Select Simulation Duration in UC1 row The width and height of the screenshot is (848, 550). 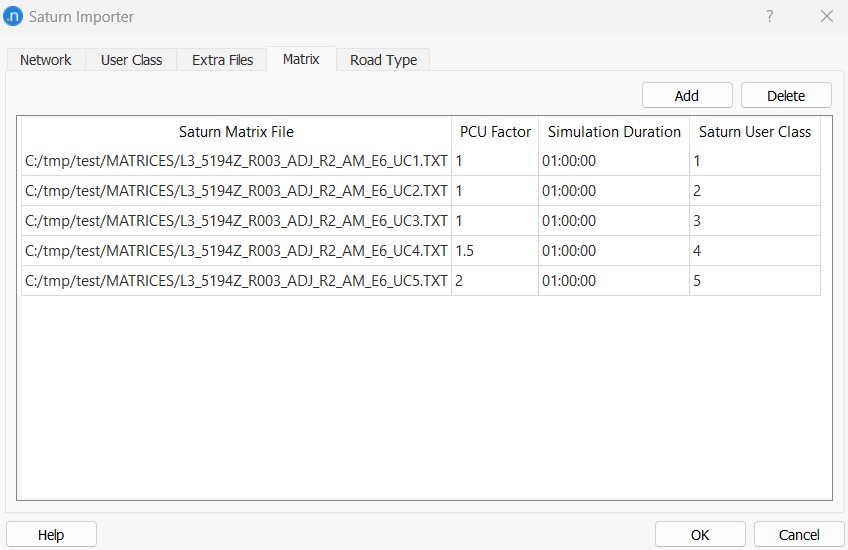click(x=614, y=161)
